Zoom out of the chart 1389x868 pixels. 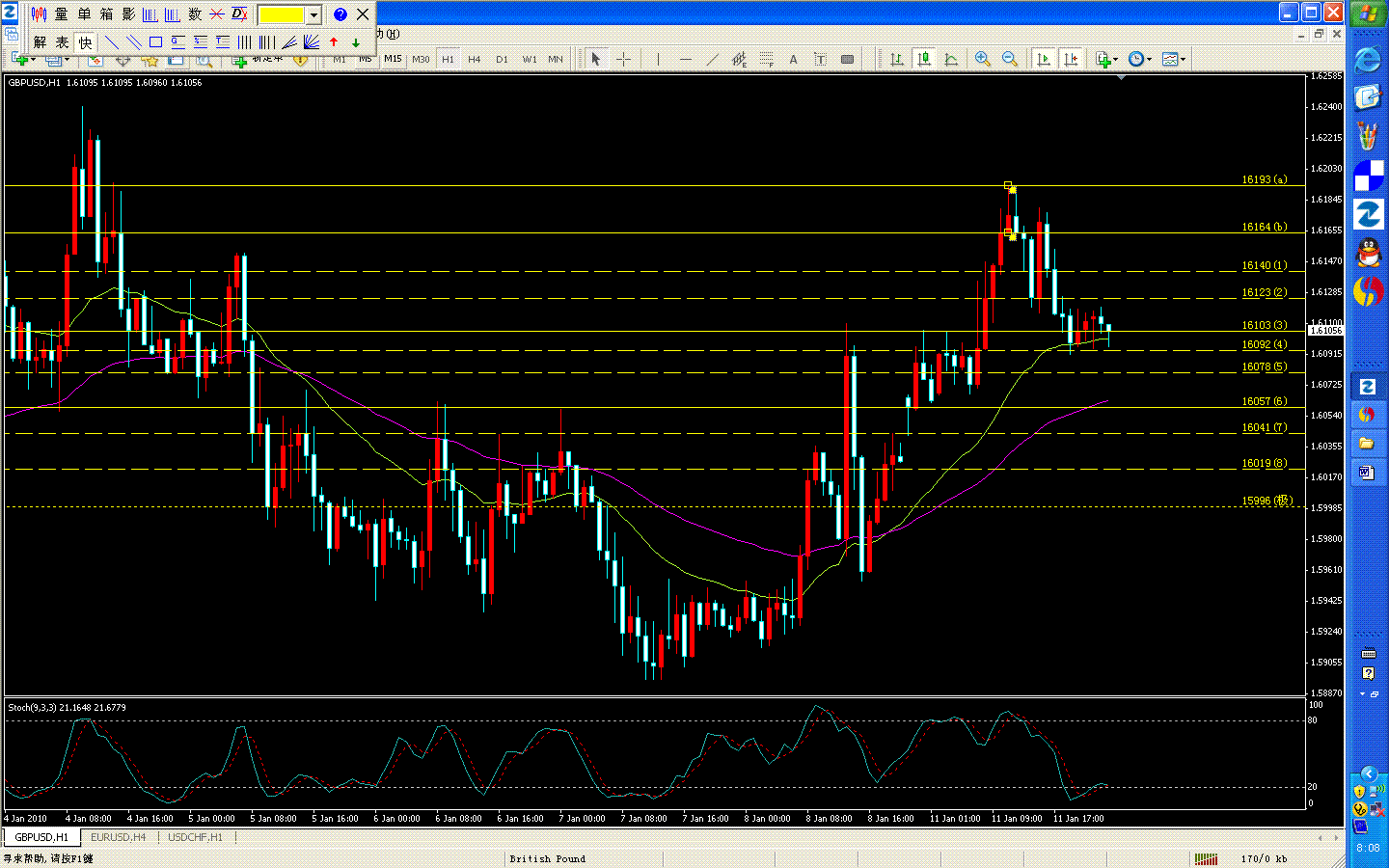(x=1009, y=59)
